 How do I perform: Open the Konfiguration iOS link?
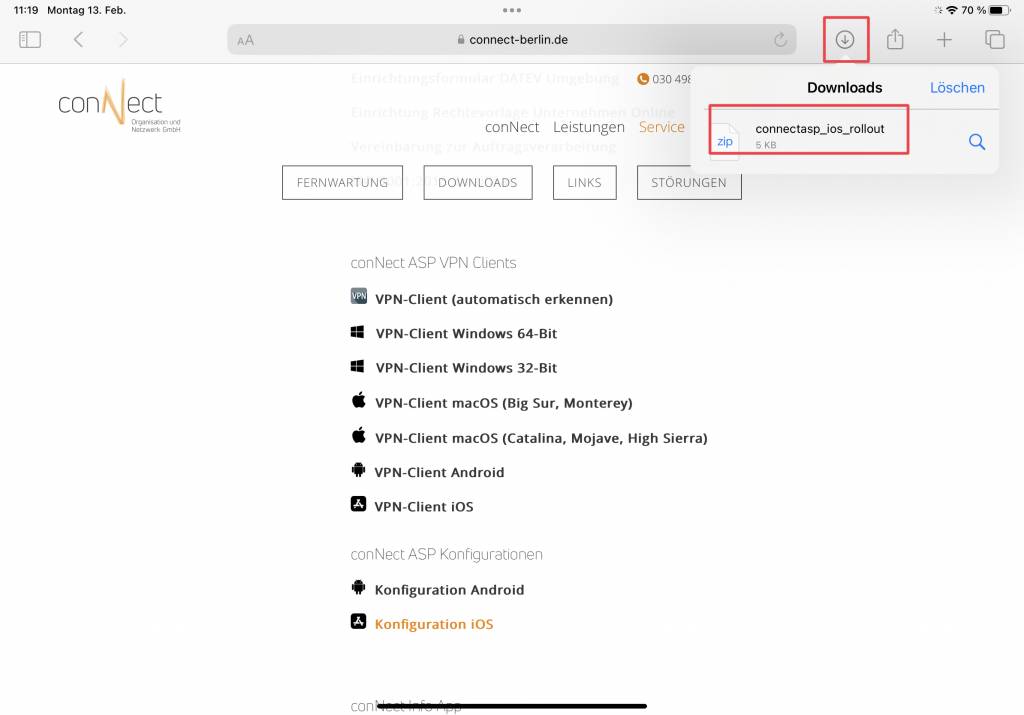433,624
